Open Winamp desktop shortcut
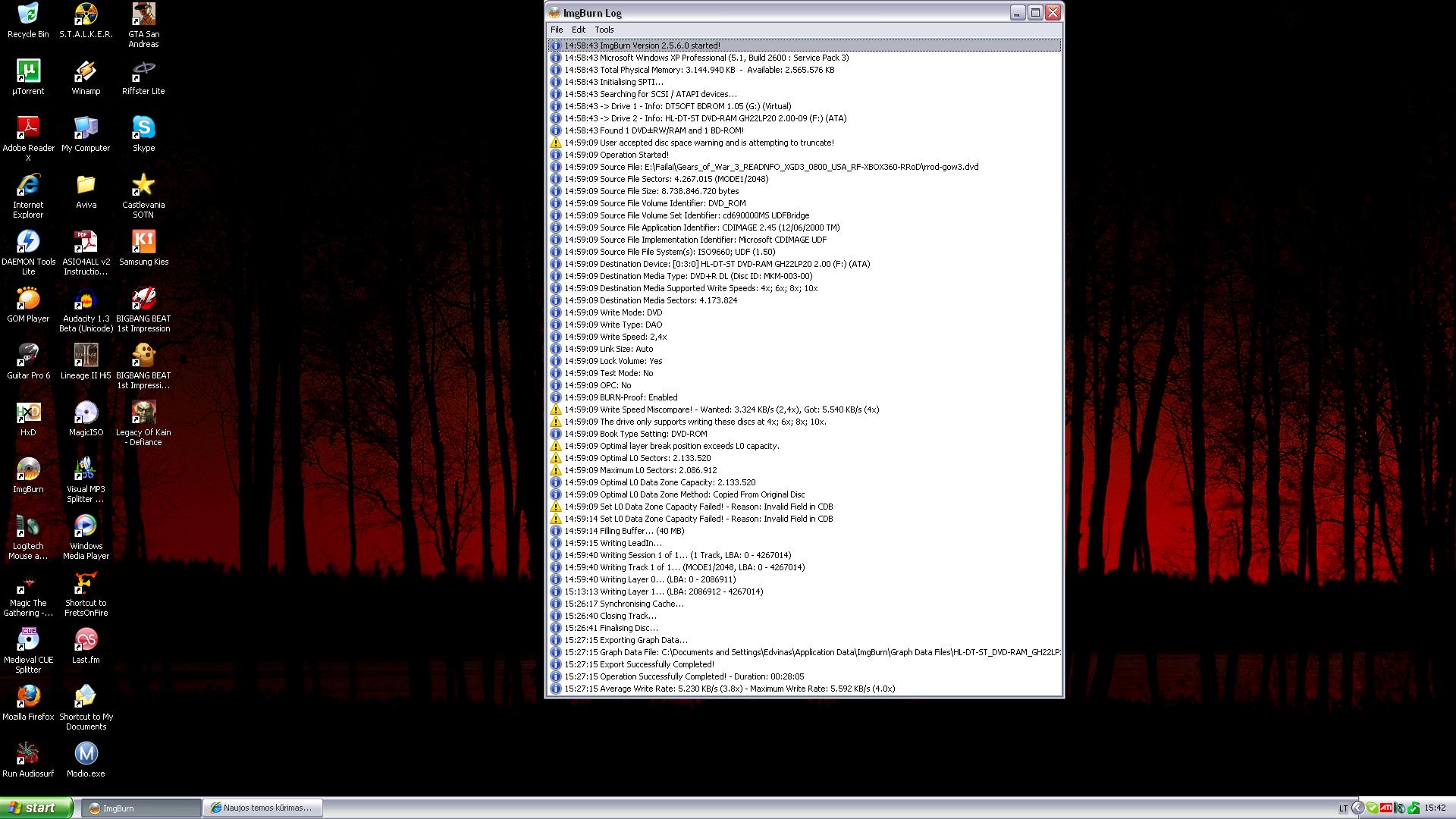Screen dimensions: 1456x819 tap(86, 77)
